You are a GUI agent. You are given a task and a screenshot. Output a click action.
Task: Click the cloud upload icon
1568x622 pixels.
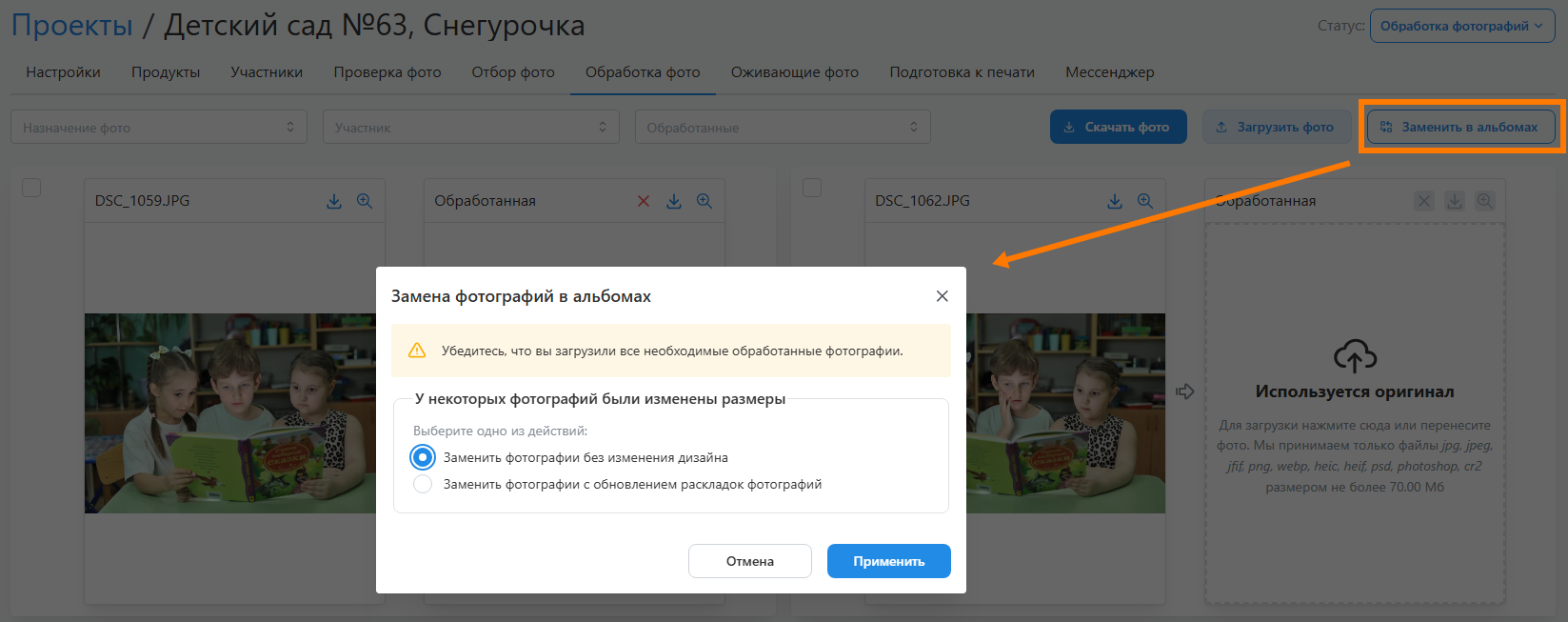point(1355,356)
